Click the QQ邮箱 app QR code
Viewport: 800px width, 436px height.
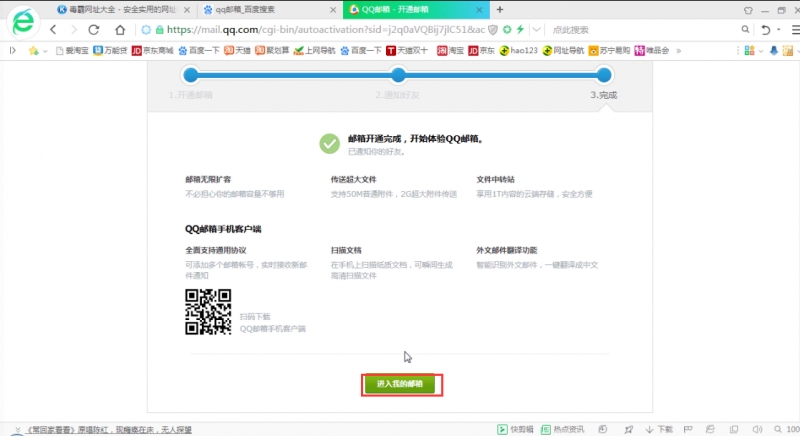pyautogui.click(x=208, y=312)
